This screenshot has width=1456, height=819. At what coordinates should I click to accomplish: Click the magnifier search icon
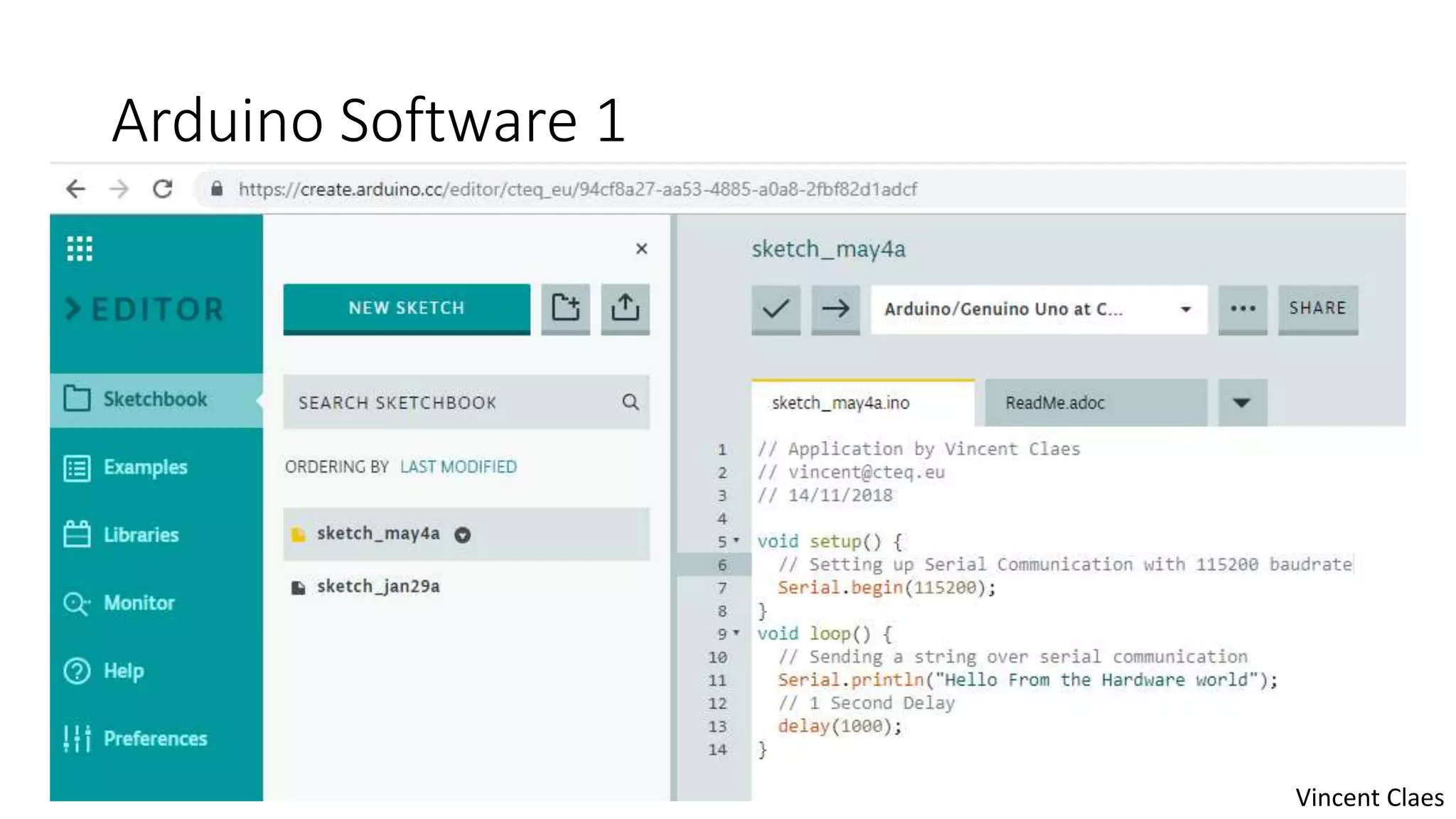click(630, 402)
